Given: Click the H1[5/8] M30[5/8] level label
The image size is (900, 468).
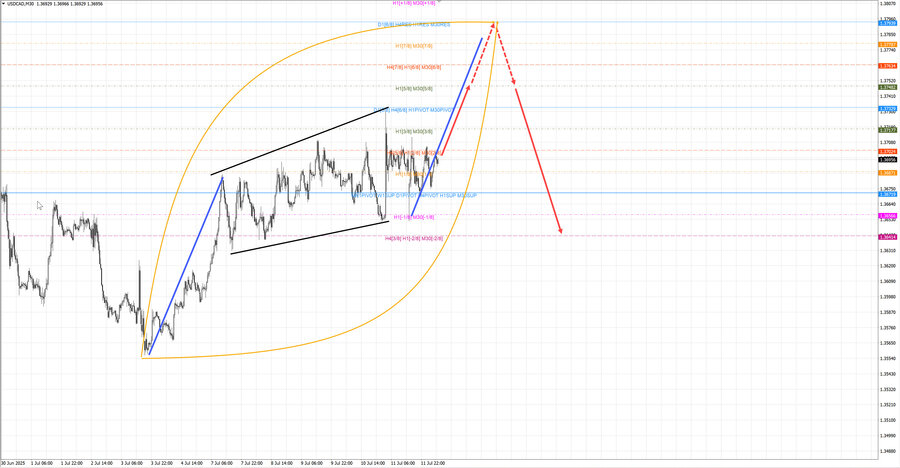Looking at the screenshot, I should tap(414, 88).
